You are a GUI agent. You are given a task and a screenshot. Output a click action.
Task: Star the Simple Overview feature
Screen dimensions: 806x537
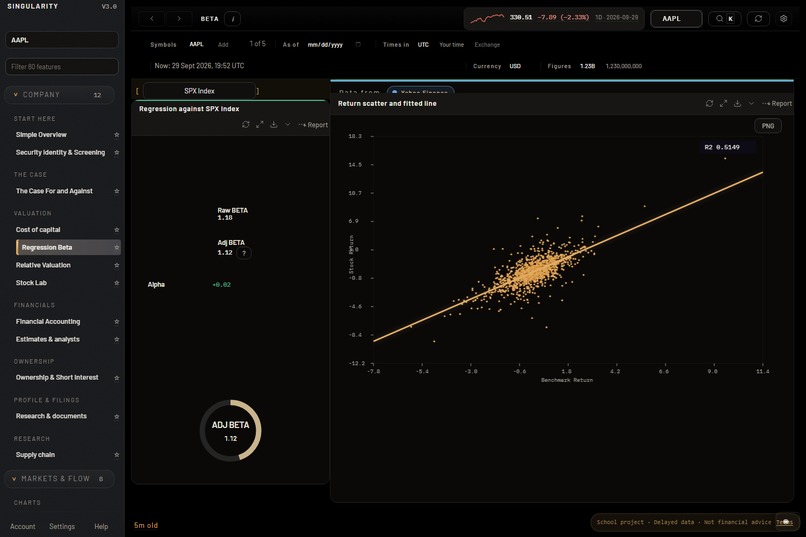tap(117, 135)
